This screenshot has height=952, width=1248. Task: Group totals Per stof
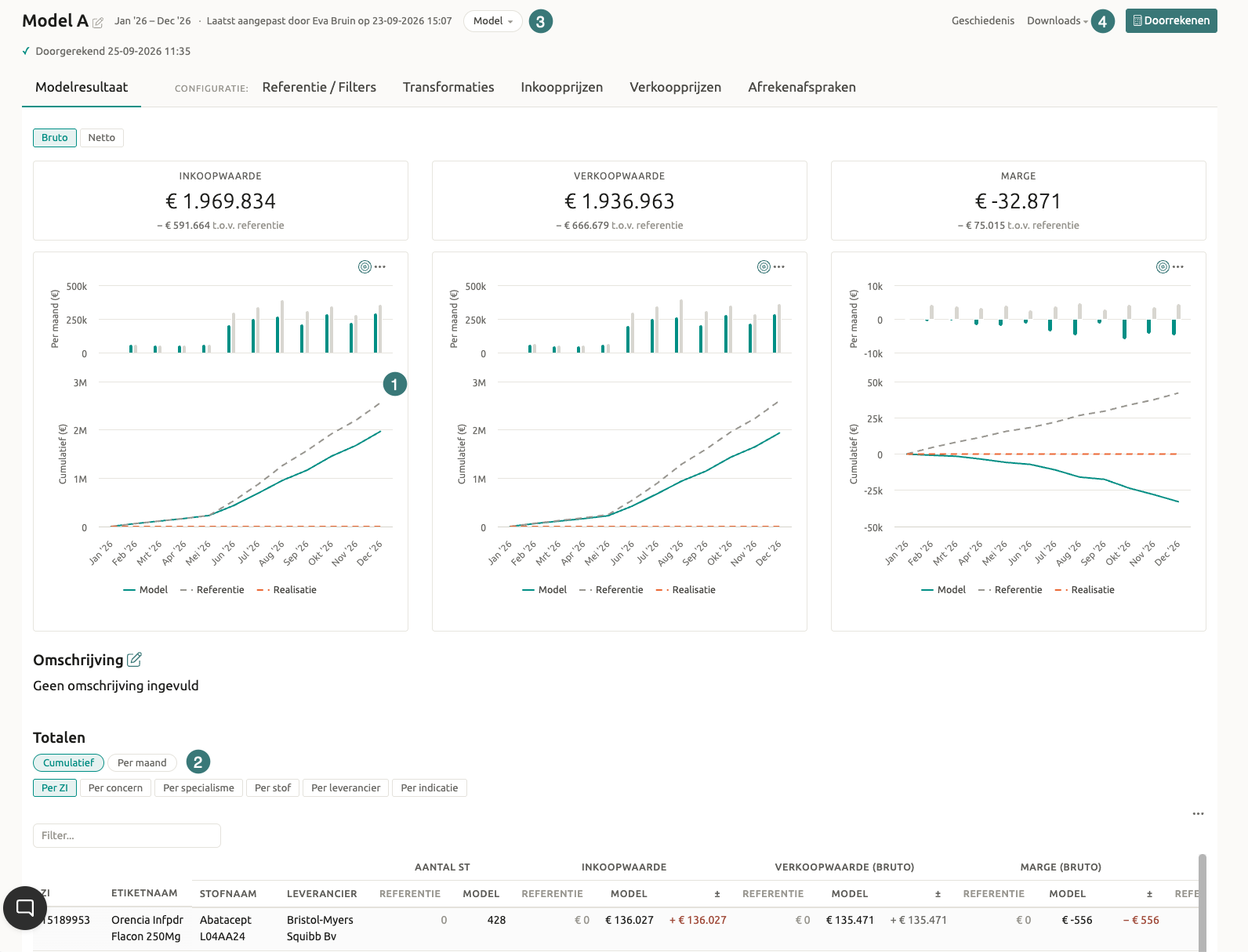[x=273, y=787]
